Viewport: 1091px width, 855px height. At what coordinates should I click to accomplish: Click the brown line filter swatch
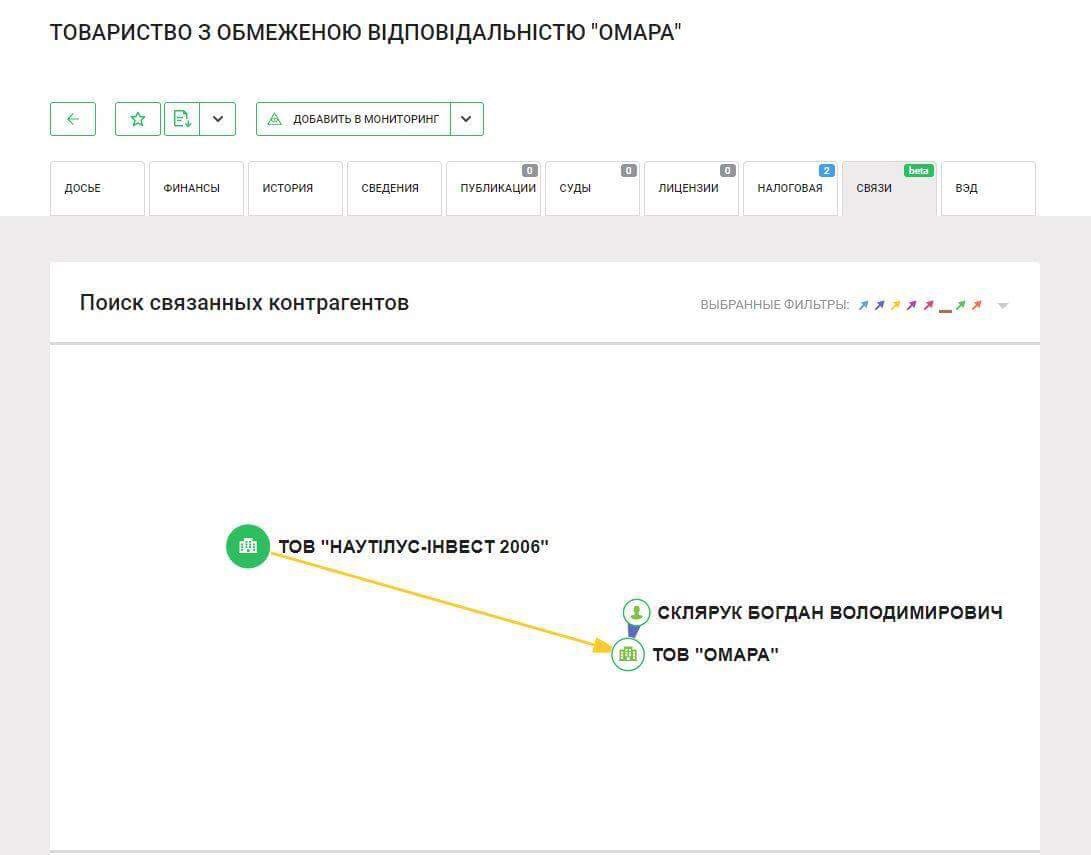[x=945, y=309]
